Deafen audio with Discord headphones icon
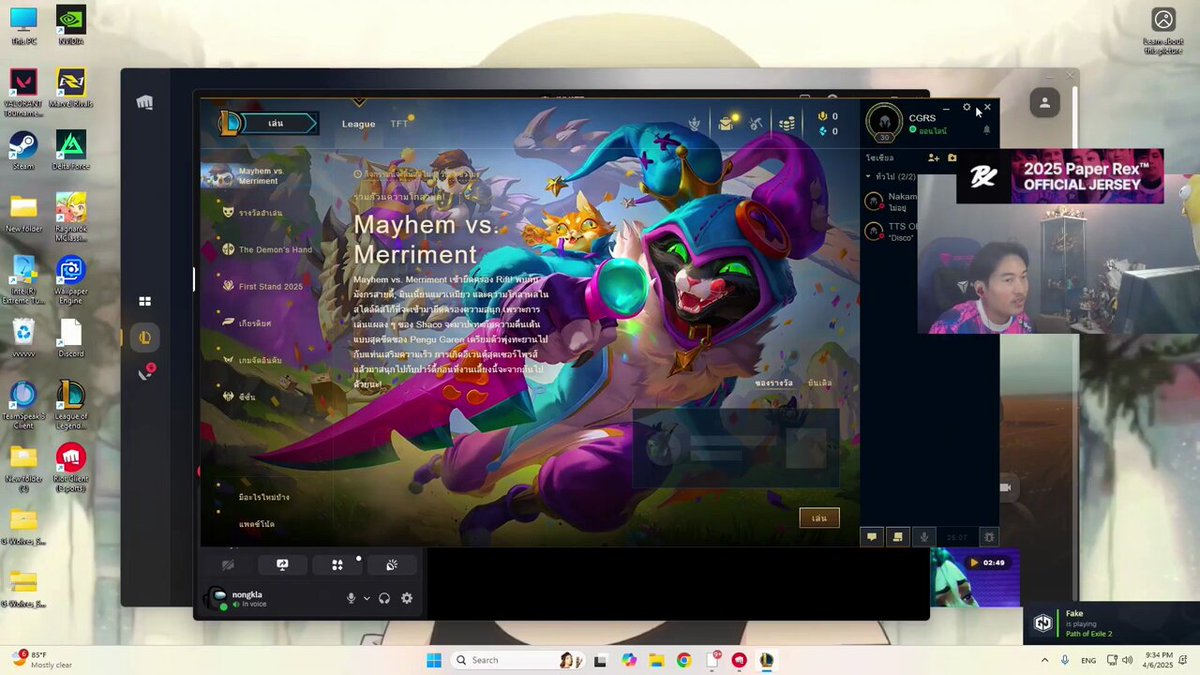Viewport: 1200px width, 675px height. pyautogui.click(x=385, y=598)
